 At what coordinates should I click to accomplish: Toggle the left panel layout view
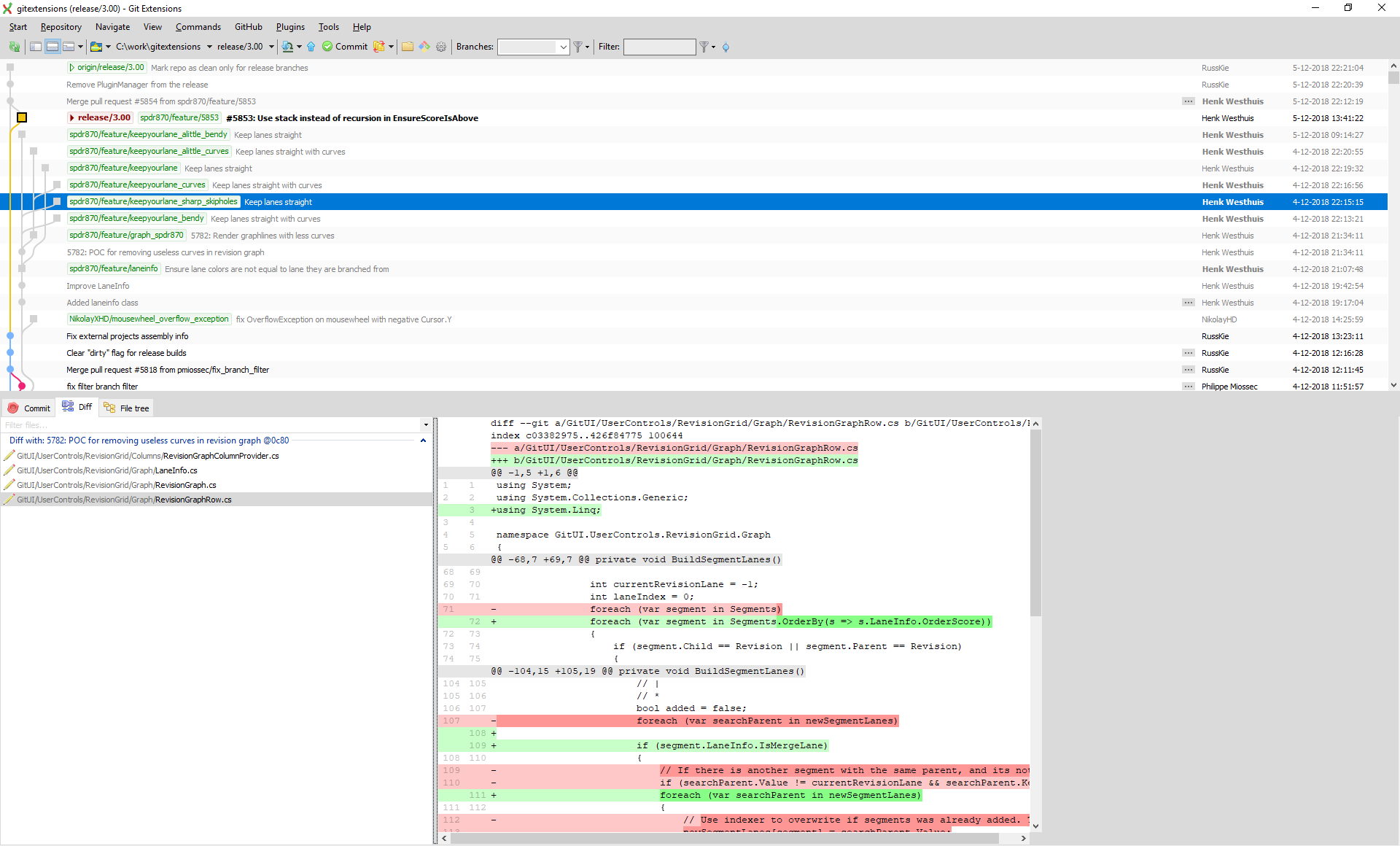pos(35,47)
